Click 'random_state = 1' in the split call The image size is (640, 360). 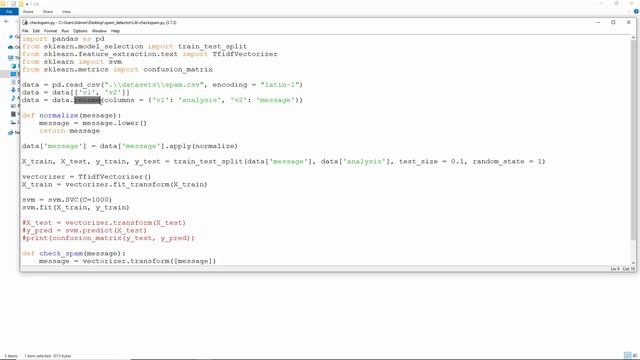point(507,162)
